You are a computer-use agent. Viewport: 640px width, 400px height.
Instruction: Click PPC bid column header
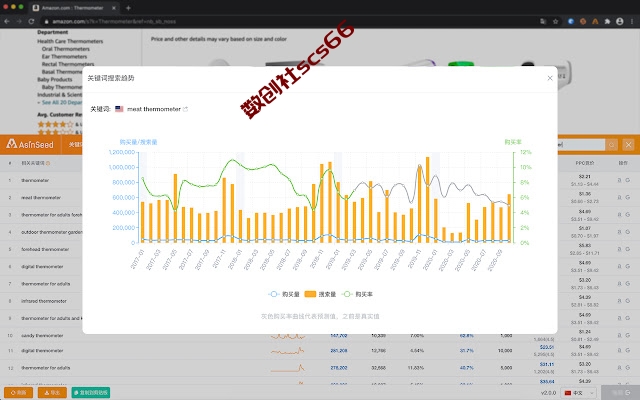pyautogui.click(x=584, y=163)
